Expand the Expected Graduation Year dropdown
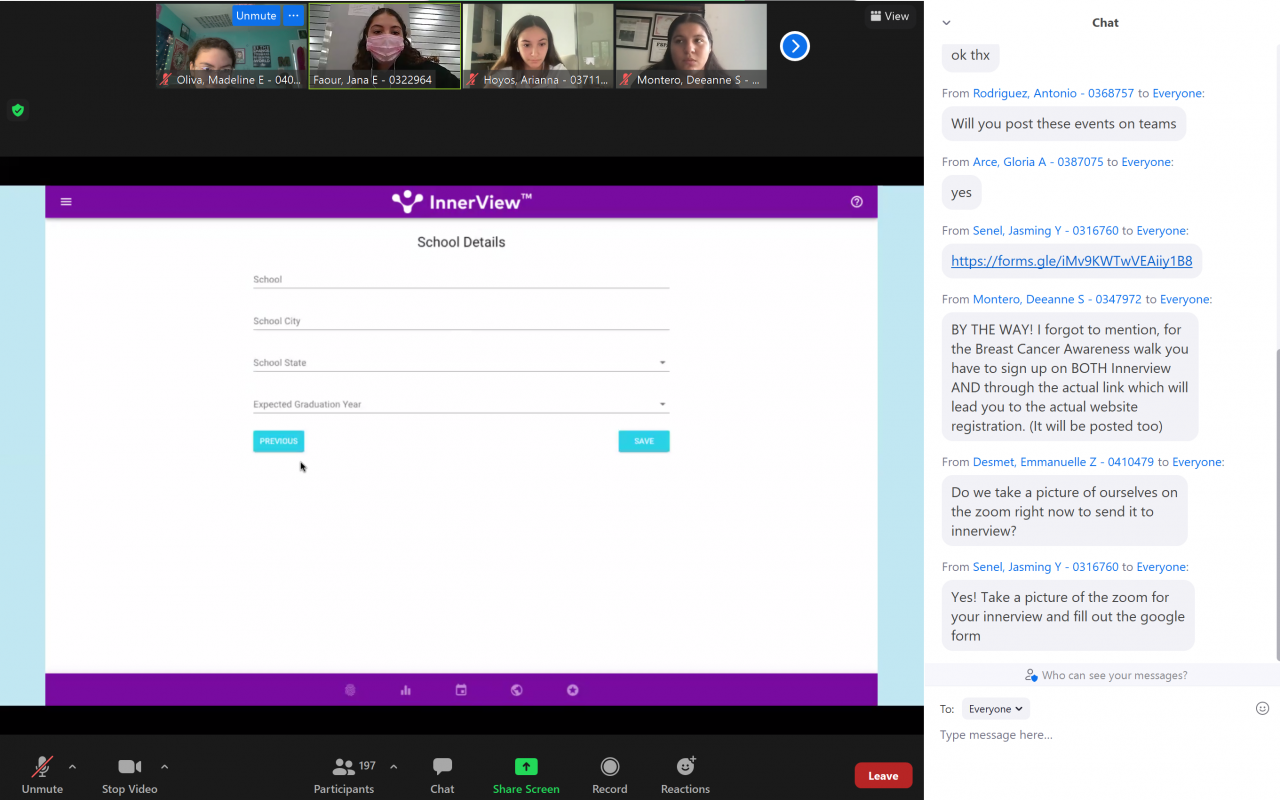Viewport: 1280px width, 800px height. (461, 405)
